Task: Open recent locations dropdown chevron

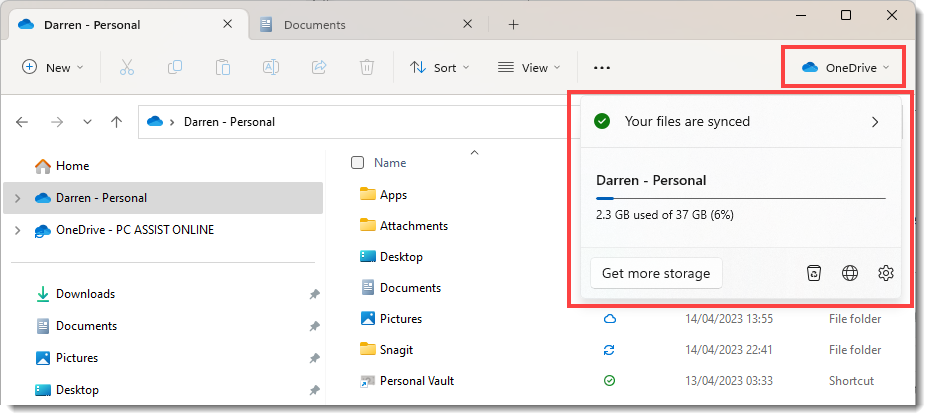Action: pyautogui.click(x=87, y=122)
